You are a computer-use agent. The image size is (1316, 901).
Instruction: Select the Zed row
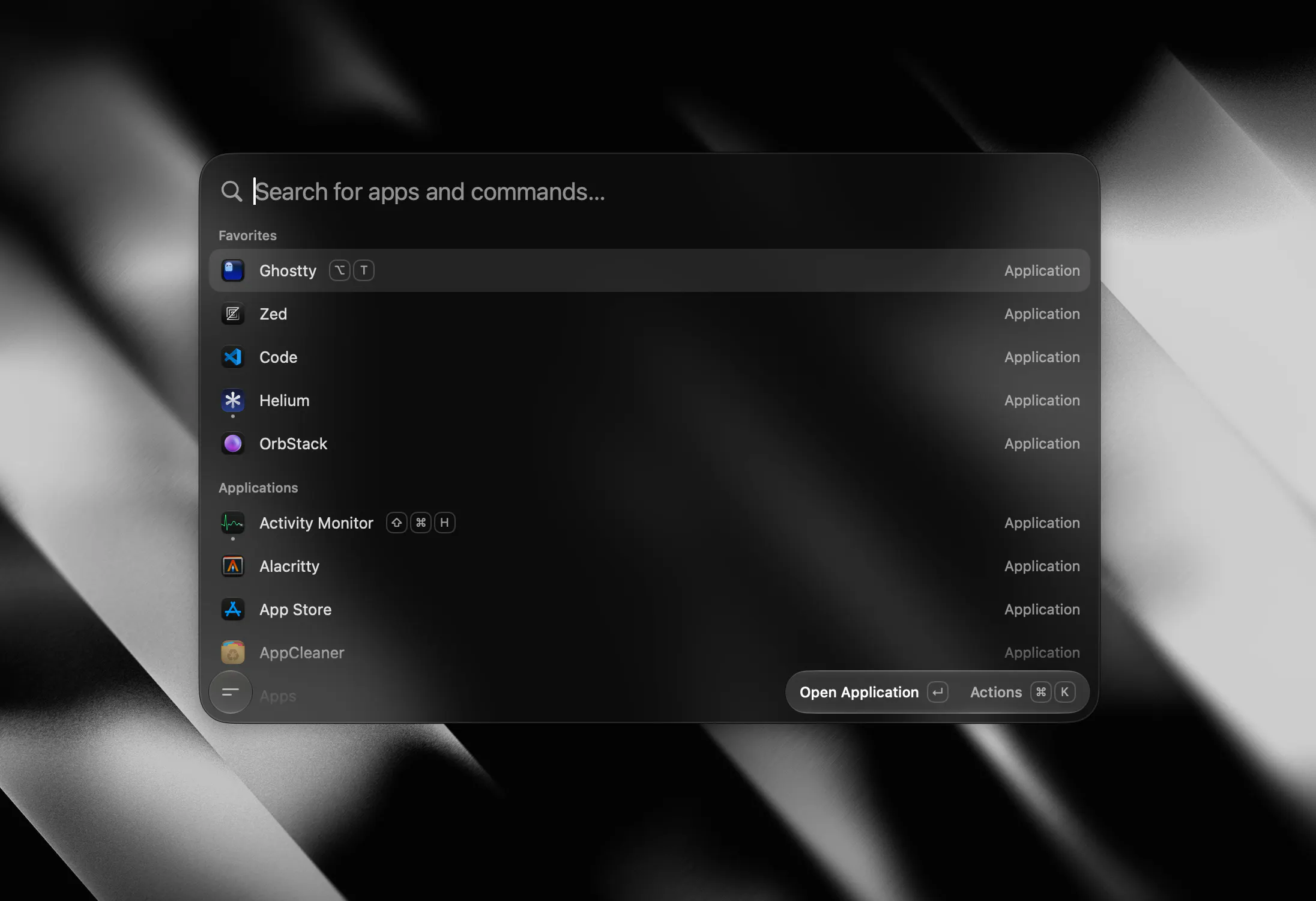649,314
